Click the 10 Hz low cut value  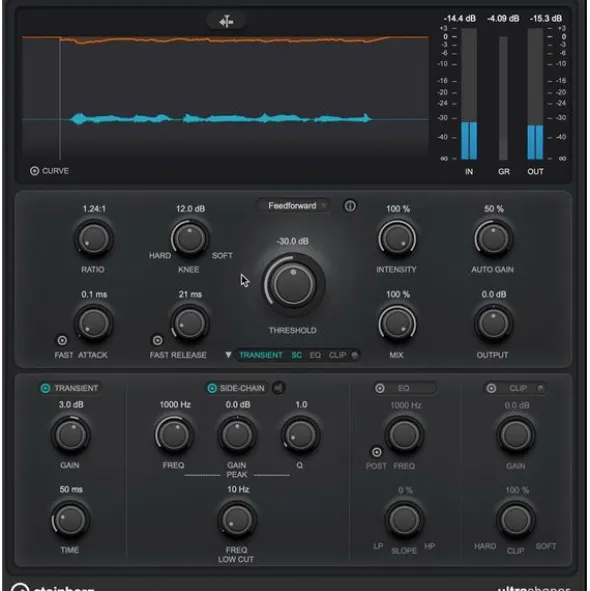238,490
